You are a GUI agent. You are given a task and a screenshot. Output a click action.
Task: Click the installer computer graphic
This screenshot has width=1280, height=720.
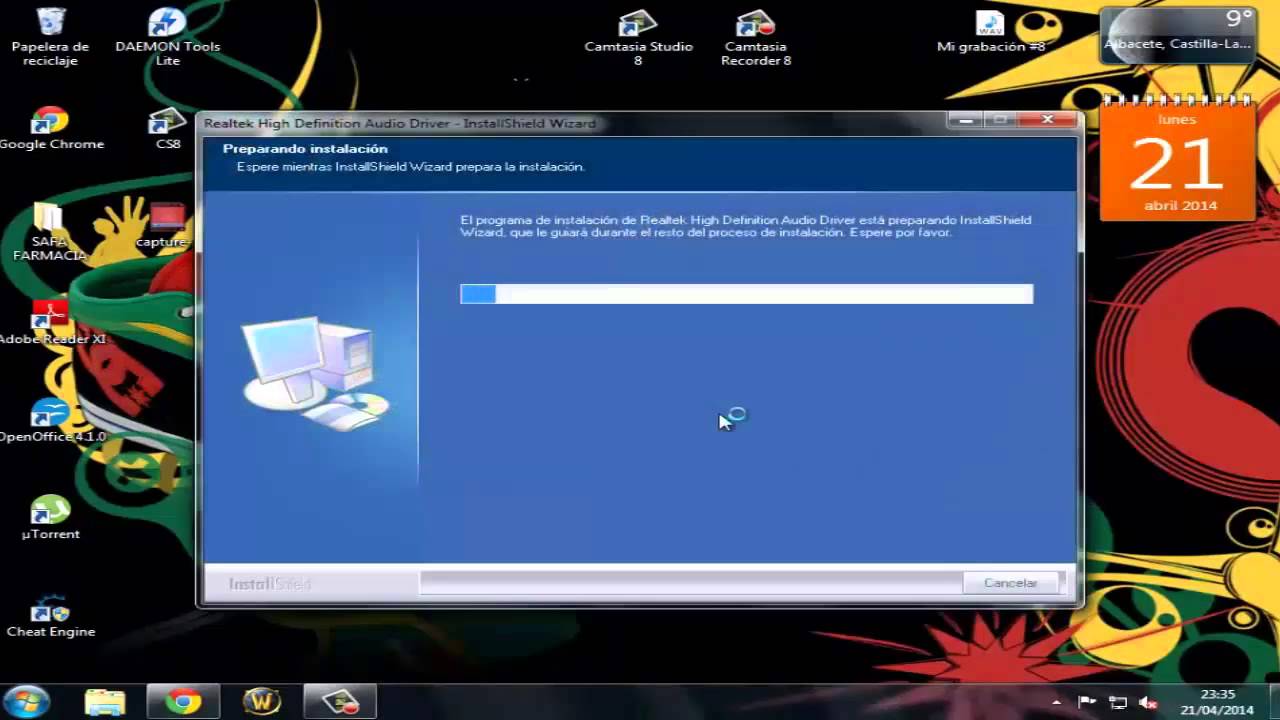coord(315,373)
